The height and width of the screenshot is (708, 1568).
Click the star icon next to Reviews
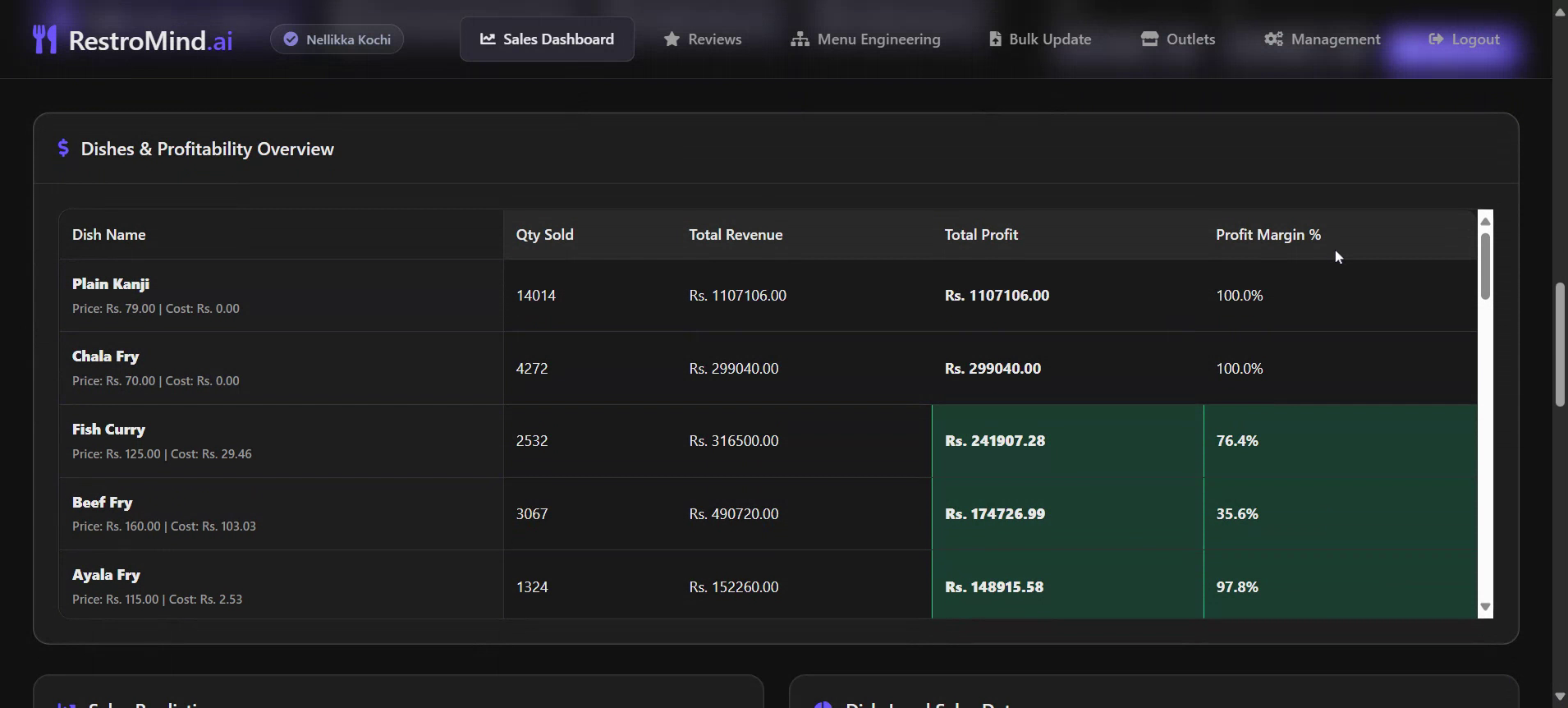coord(672,39)
